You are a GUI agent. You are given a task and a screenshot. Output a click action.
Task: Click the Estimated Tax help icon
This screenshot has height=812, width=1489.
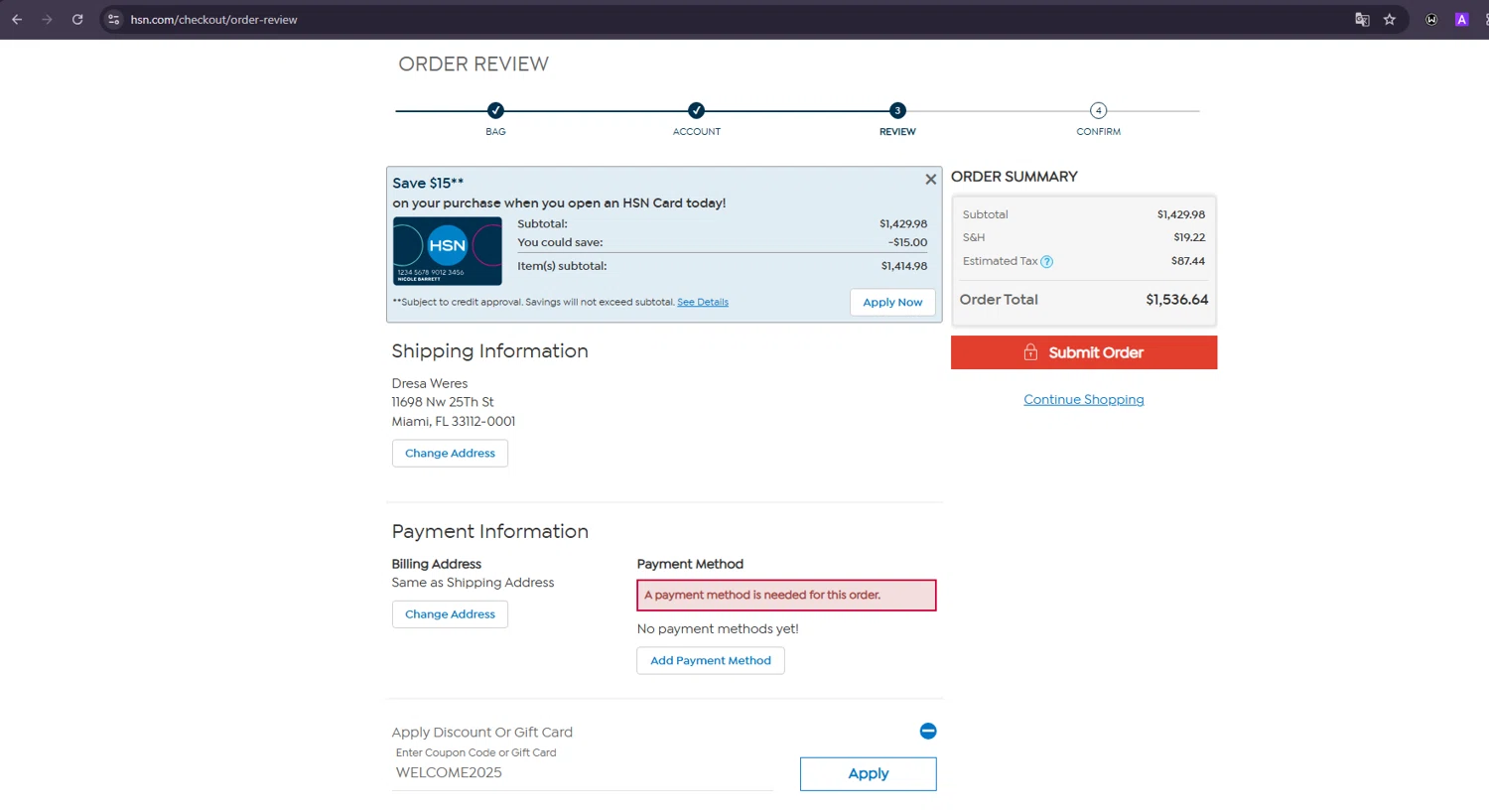[x=1046, y=262]
